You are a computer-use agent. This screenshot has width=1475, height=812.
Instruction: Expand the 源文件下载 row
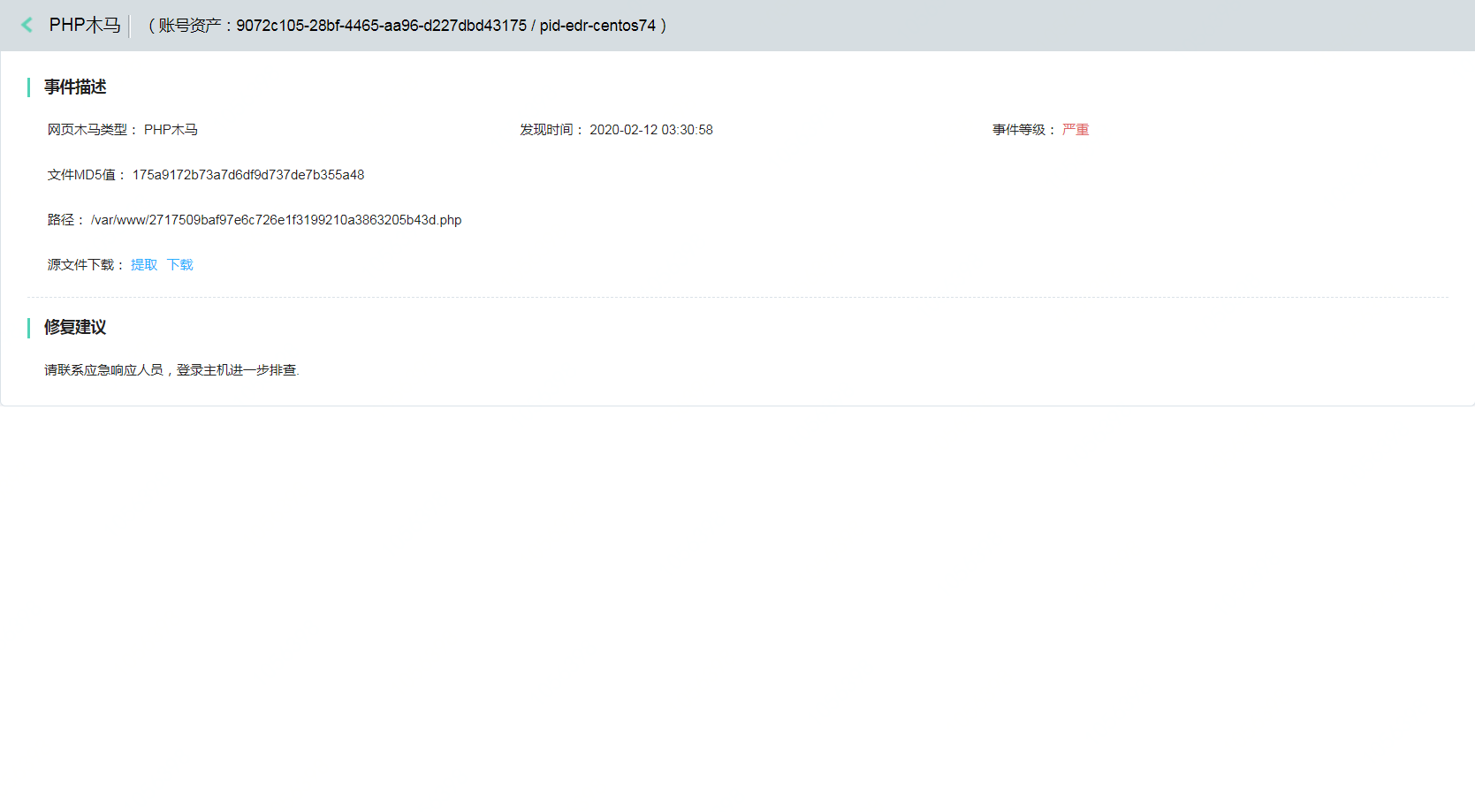click(x=84, y=264)
